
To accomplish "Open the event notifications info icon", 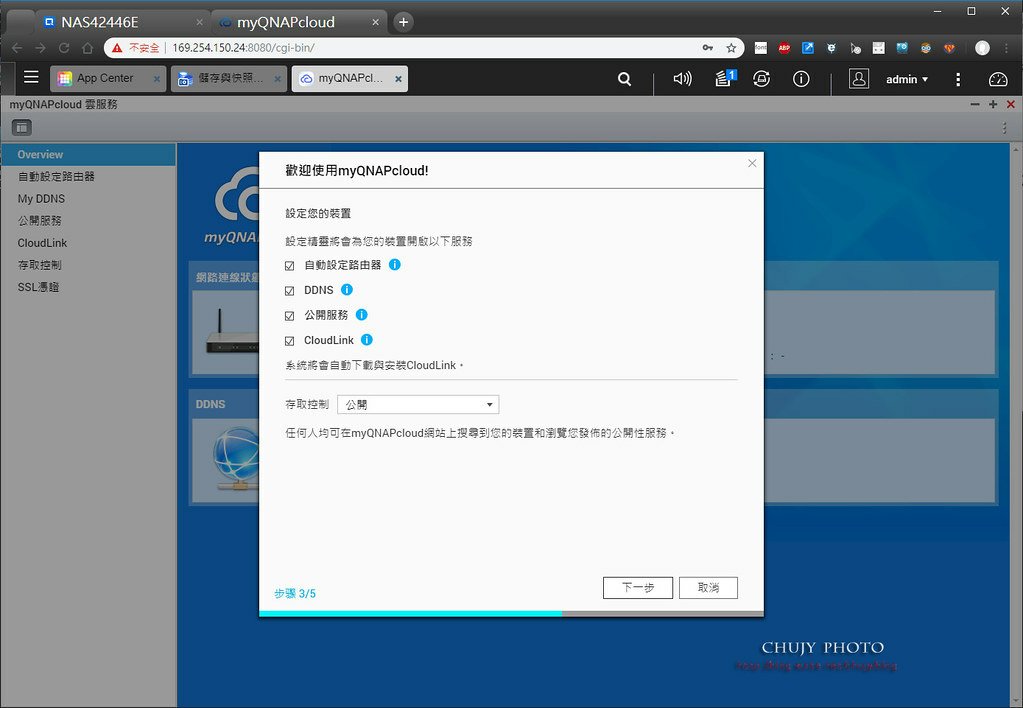I will 801,79.
